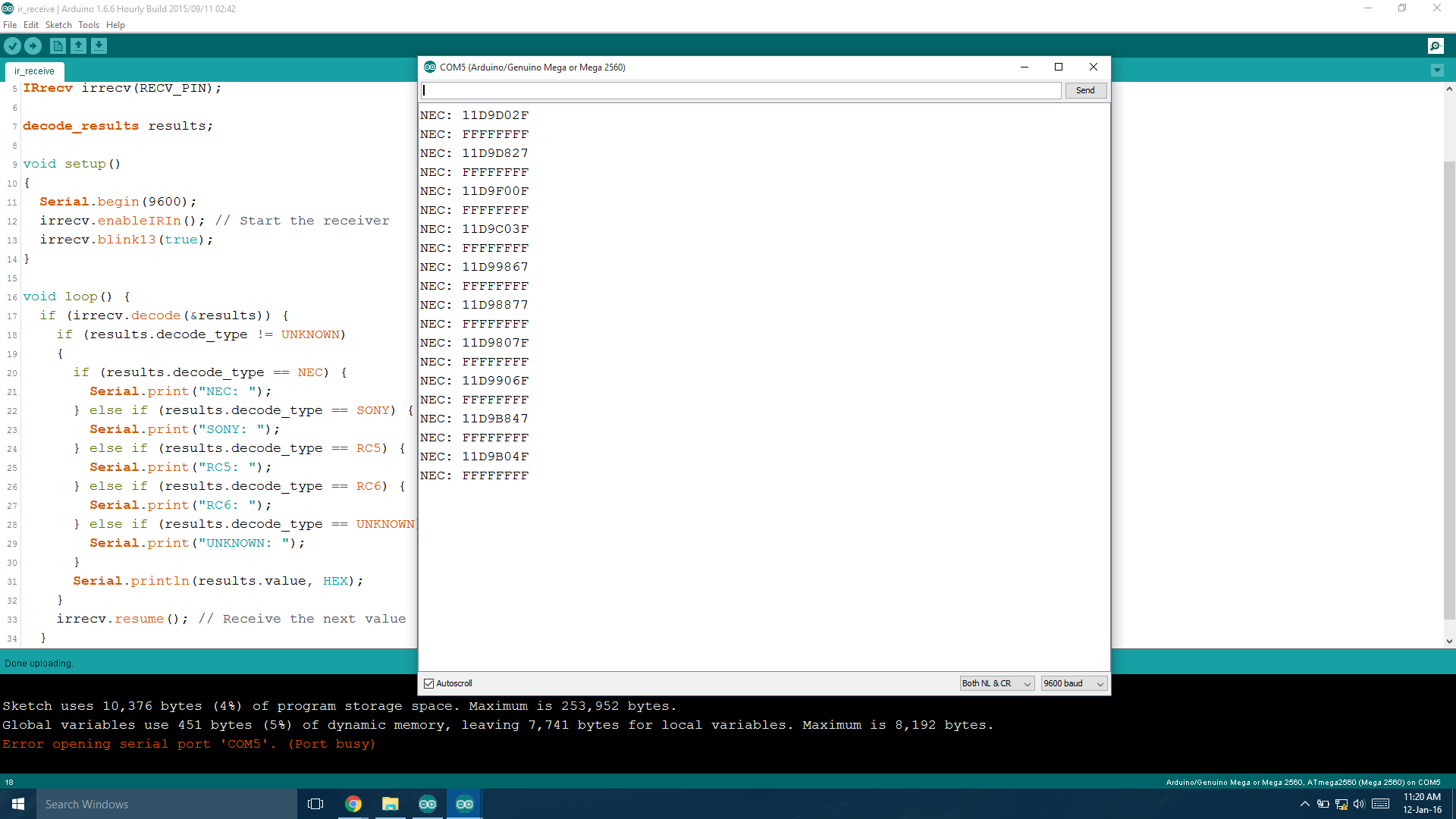
Task: Click the Verify sketch checkmark icon
Action: (x=12, y=46)
